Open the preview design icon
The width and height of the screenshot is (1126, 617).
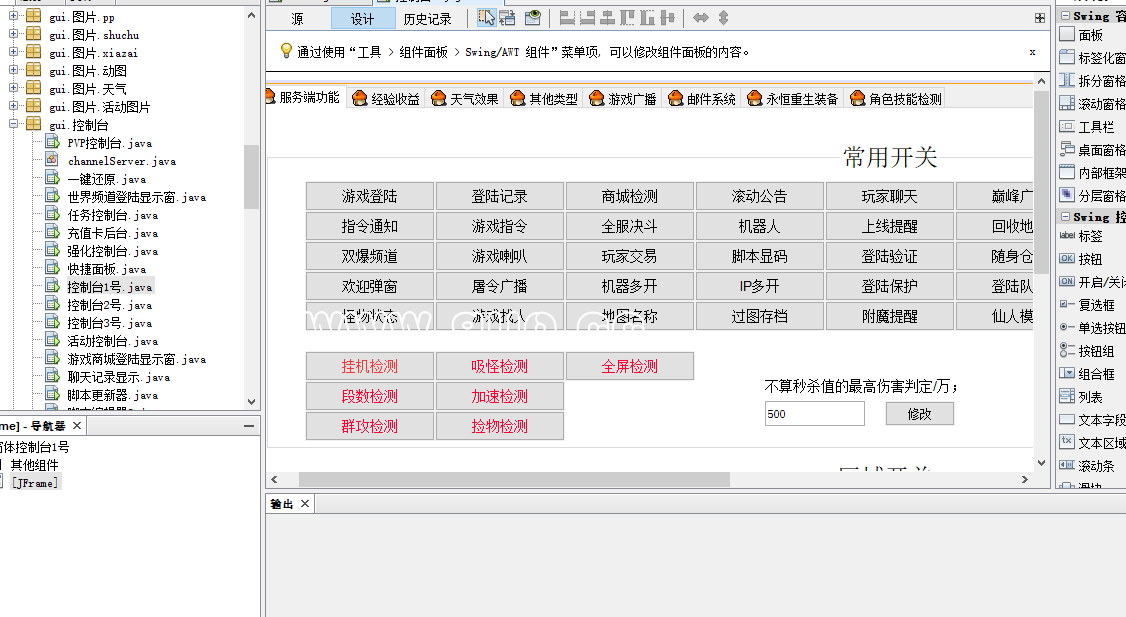pos(532,18)
